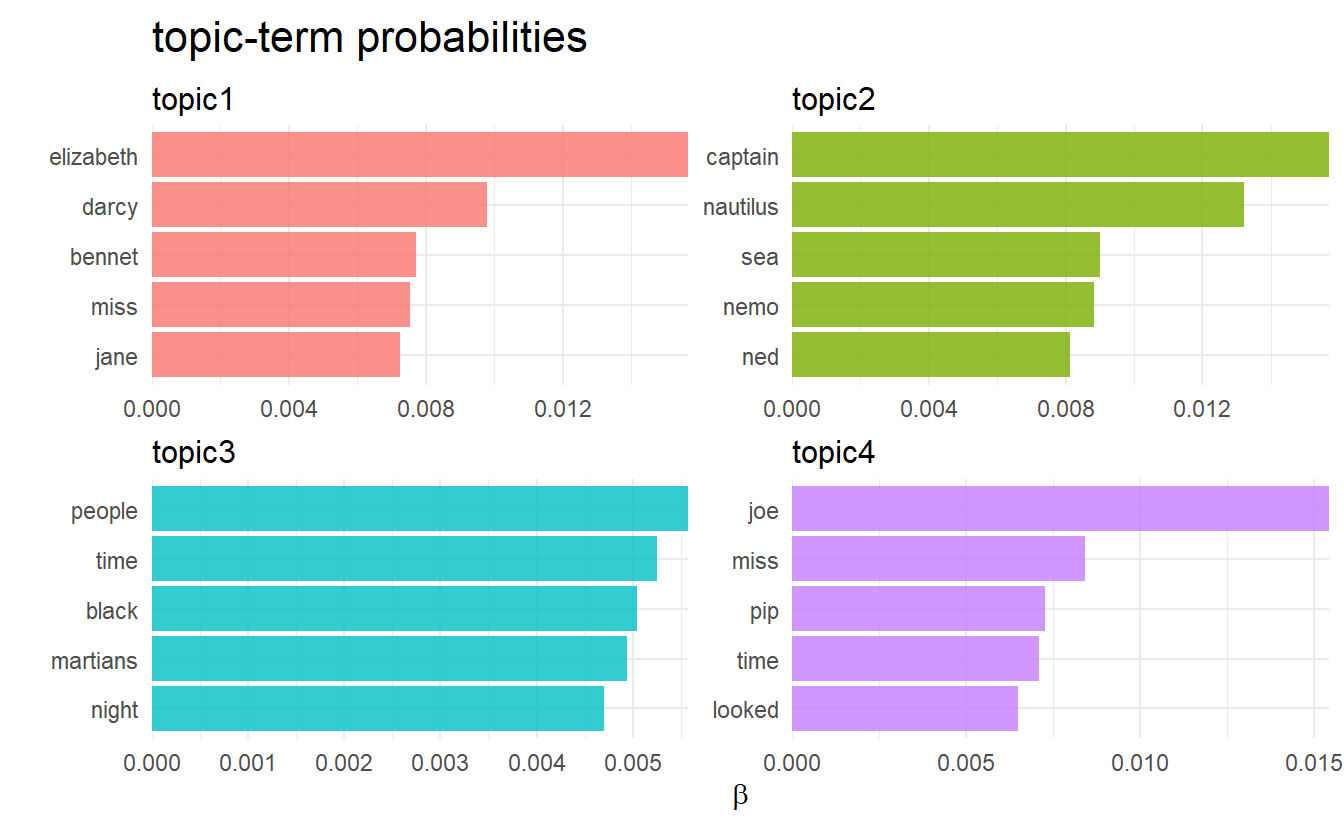
Task: Click the purple joe bar
Action: pyautogui.click(x=1060, y=509)
